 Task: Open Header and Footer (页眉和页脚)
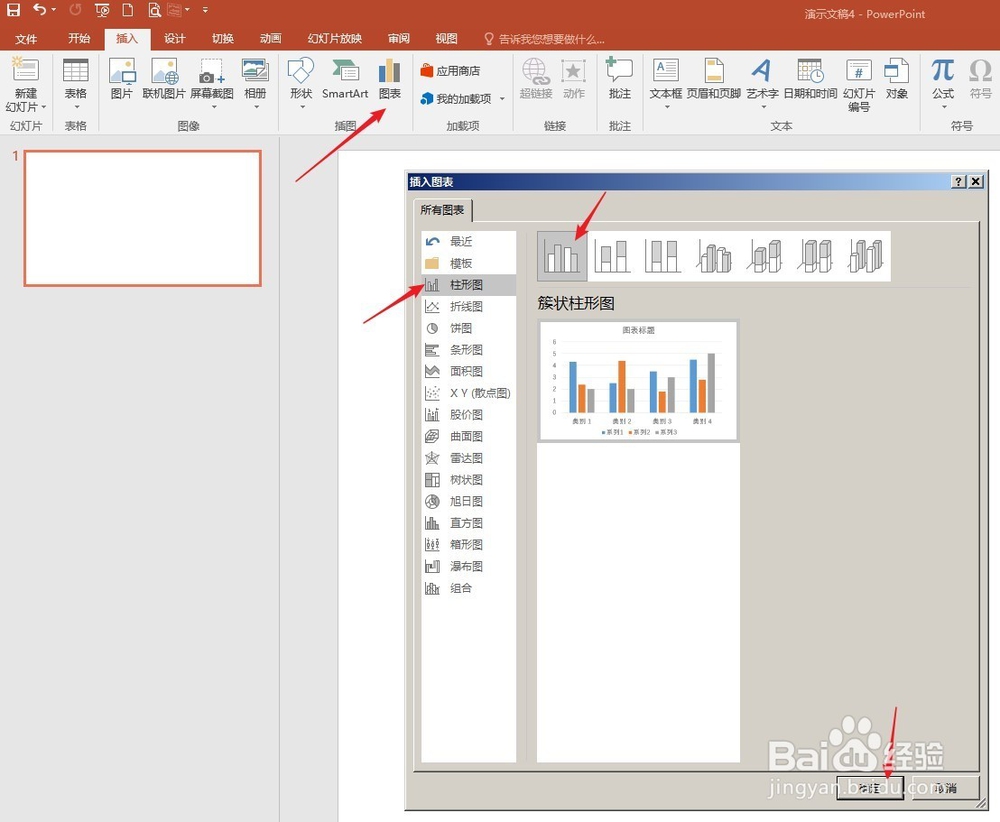(714, 80)
